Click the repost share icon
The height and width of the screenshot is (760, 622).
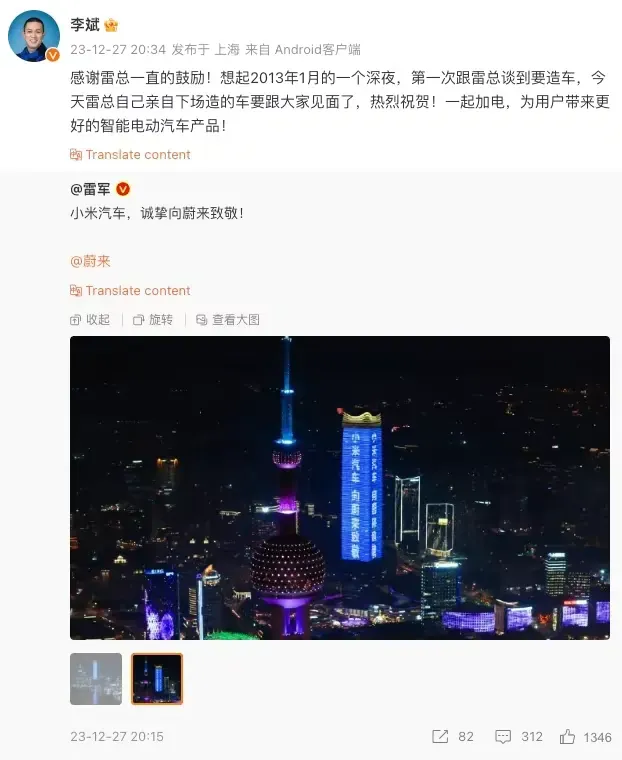click(x=440, y=737)
